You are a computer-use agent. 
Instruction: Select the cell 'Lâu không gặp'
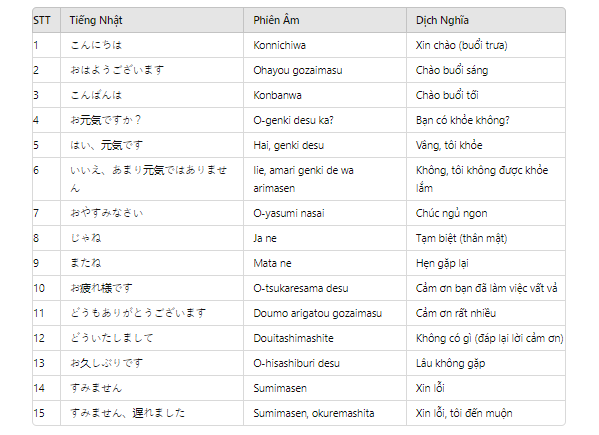[486, 363]
